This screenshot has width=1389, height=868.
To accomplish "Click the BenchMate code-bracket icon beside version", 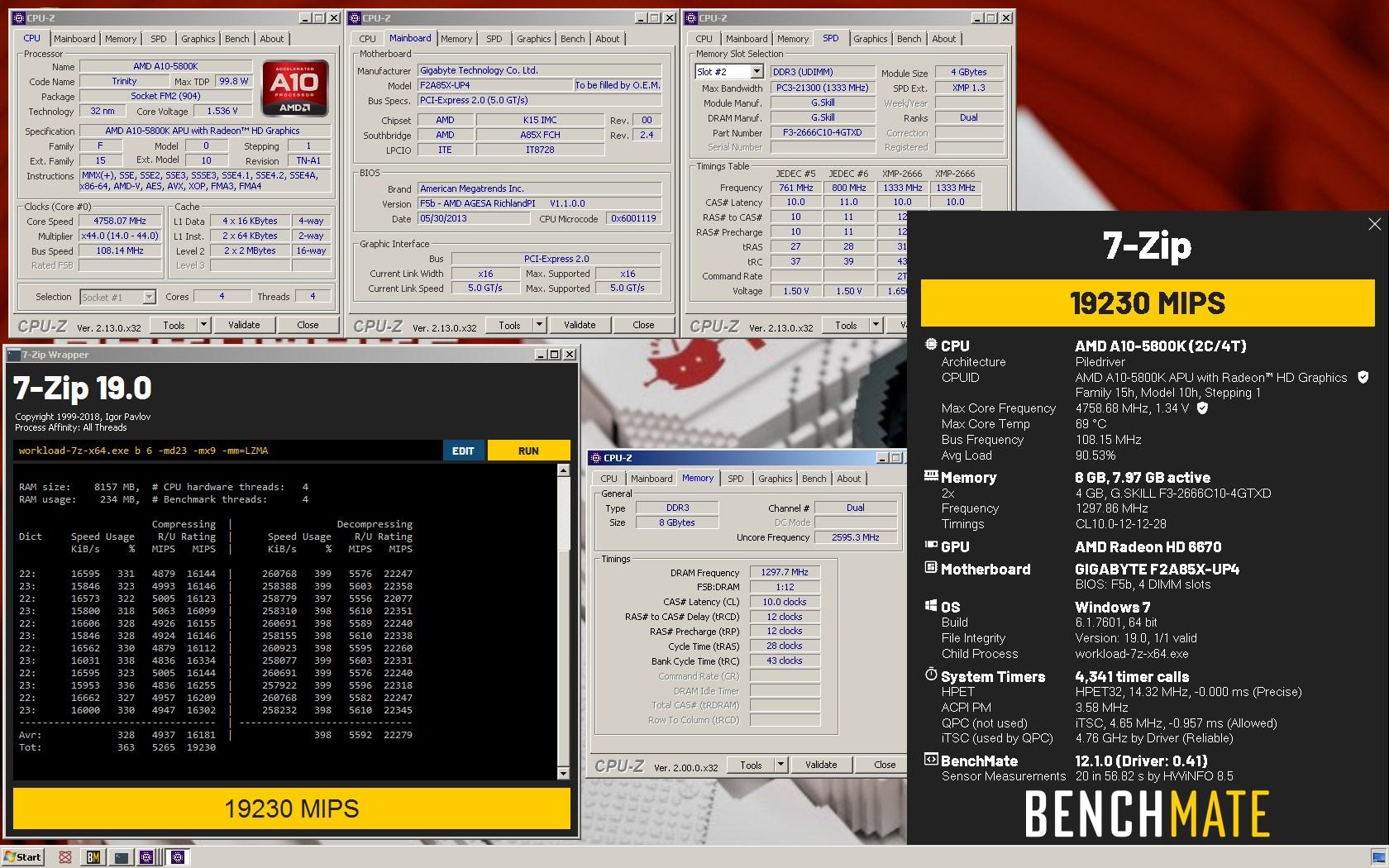I will pos(931,760).
